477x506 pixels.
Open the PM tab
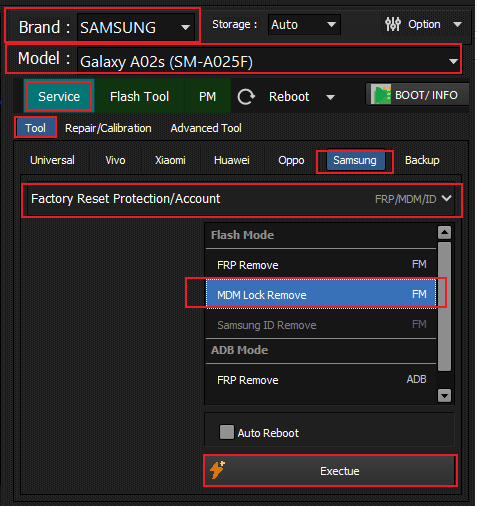[207, 96]
